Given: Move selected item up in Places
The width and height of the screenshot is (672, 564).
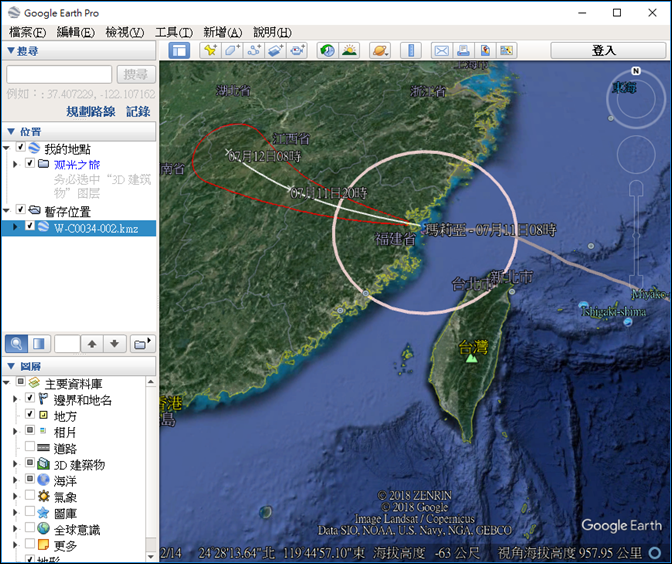Looking at the screenshot, I should [92, 344].
